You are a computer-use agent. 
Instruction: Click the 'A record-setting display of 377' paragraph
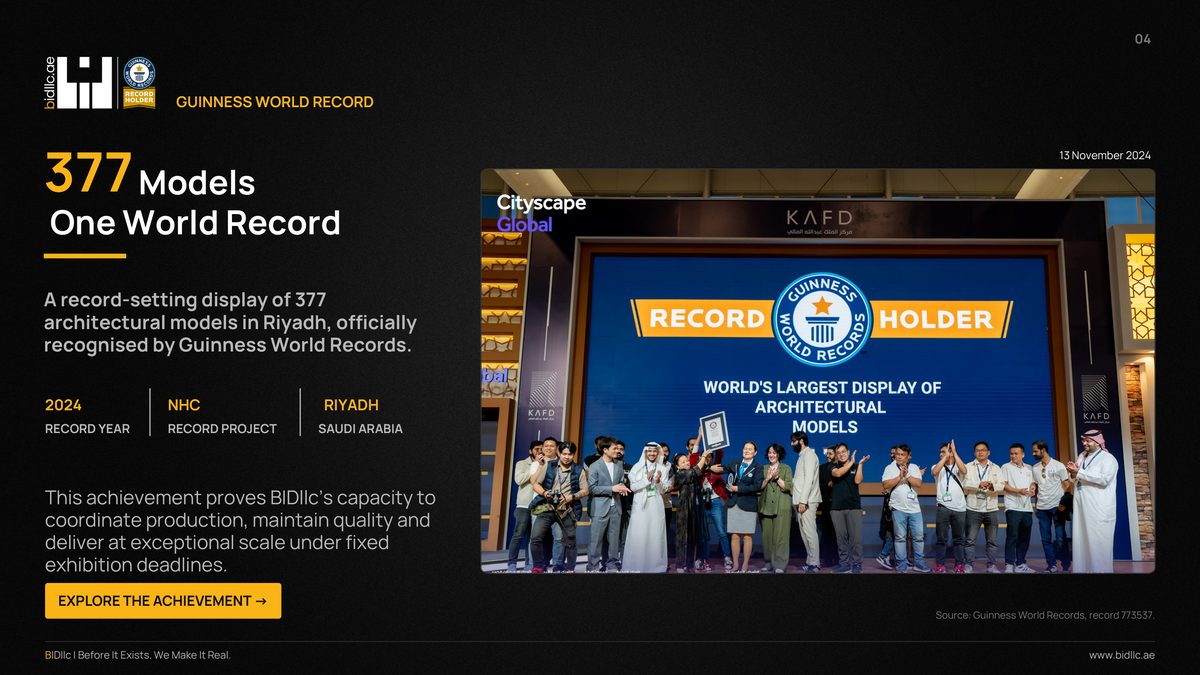click(231, 322)
